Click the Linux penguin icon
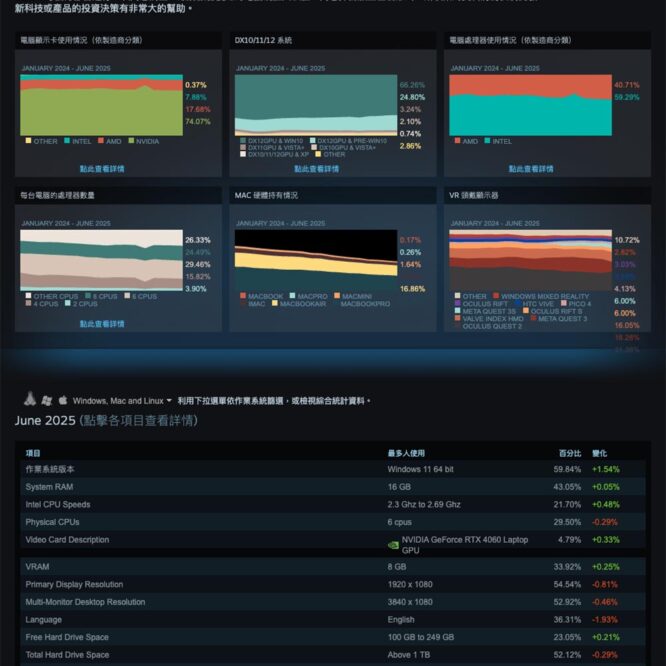This screenshot has height=666, width=666. 29,399
